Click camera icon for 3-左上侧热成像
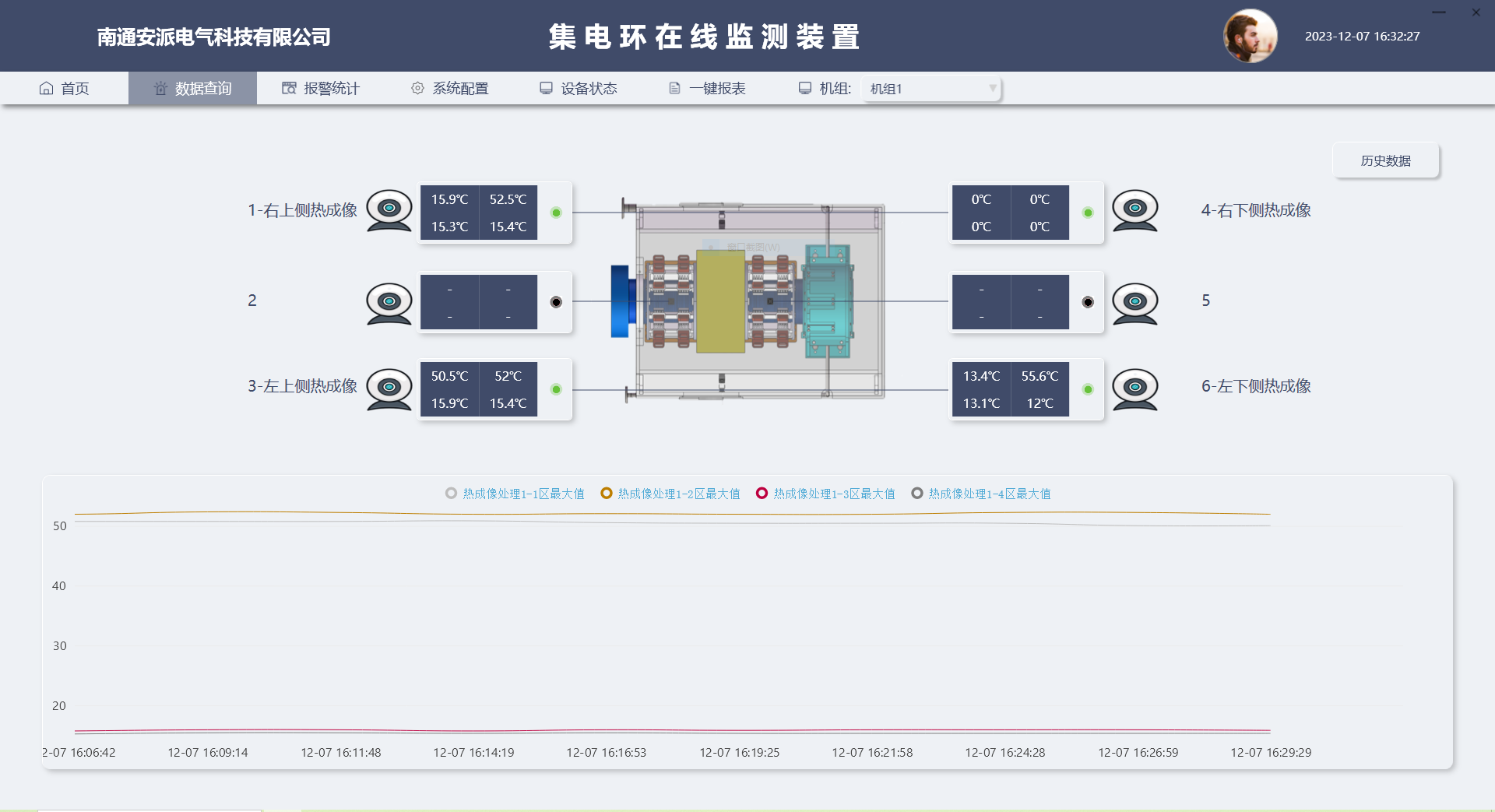 coord(389,389)
